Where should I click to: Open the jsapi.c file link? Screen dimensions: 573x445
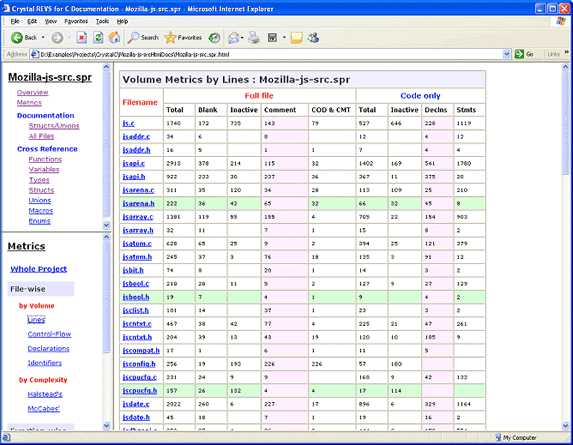point(134,163)
